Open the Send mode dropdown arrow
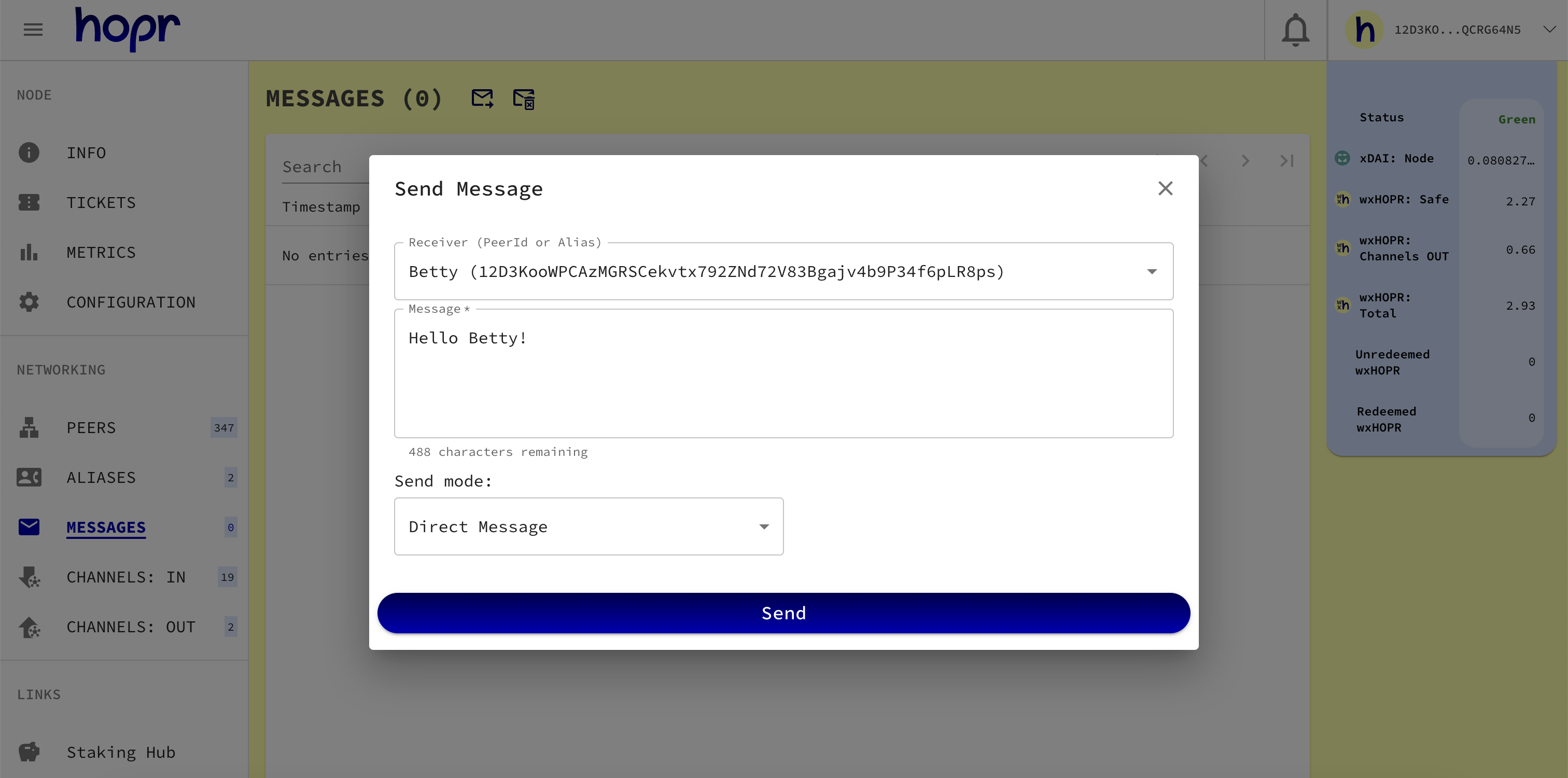Viewport: 1568px width, 778px height. (764, 526)
